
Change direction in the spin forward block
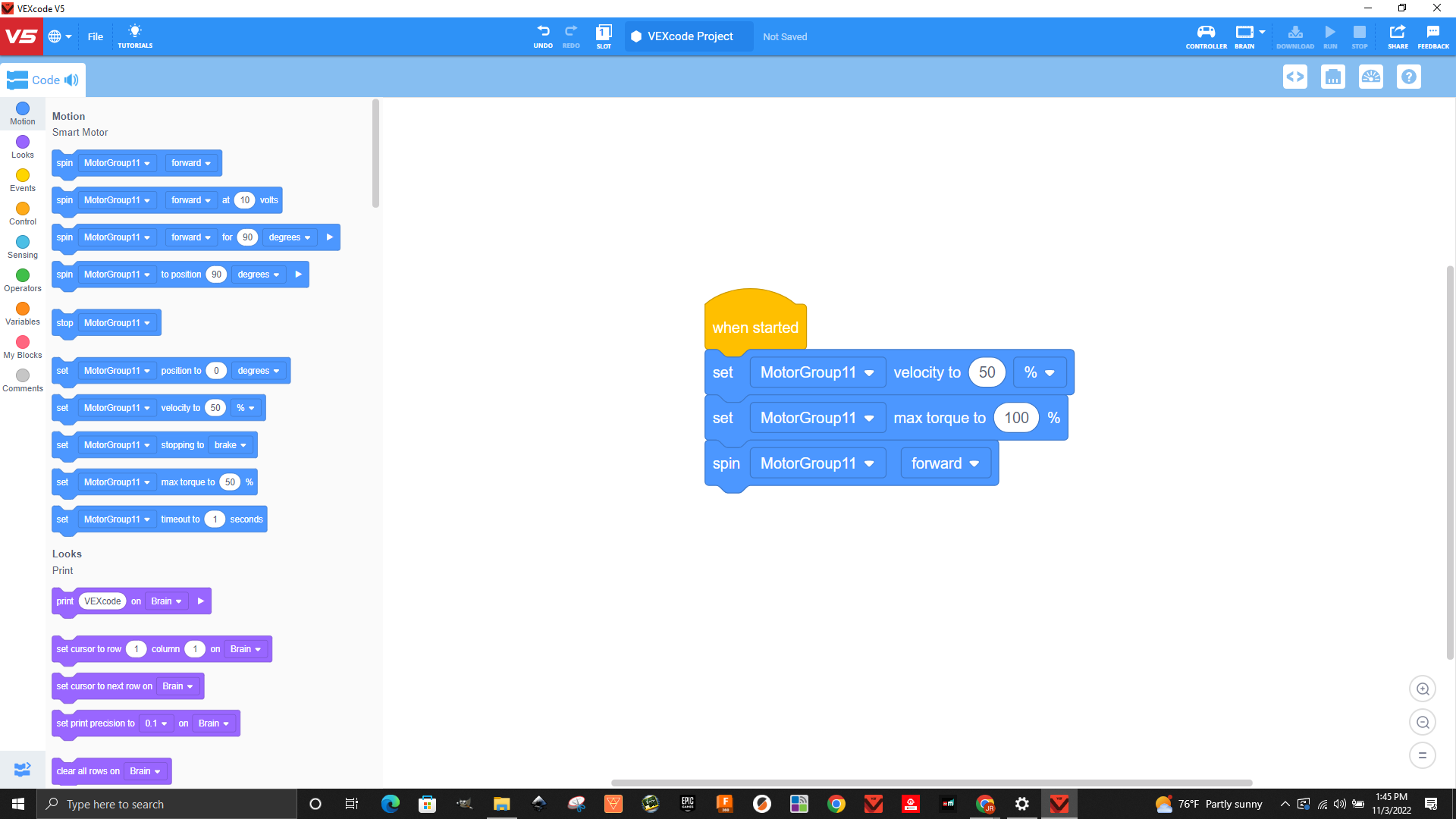pyautogui.click(x=946, y=463)
